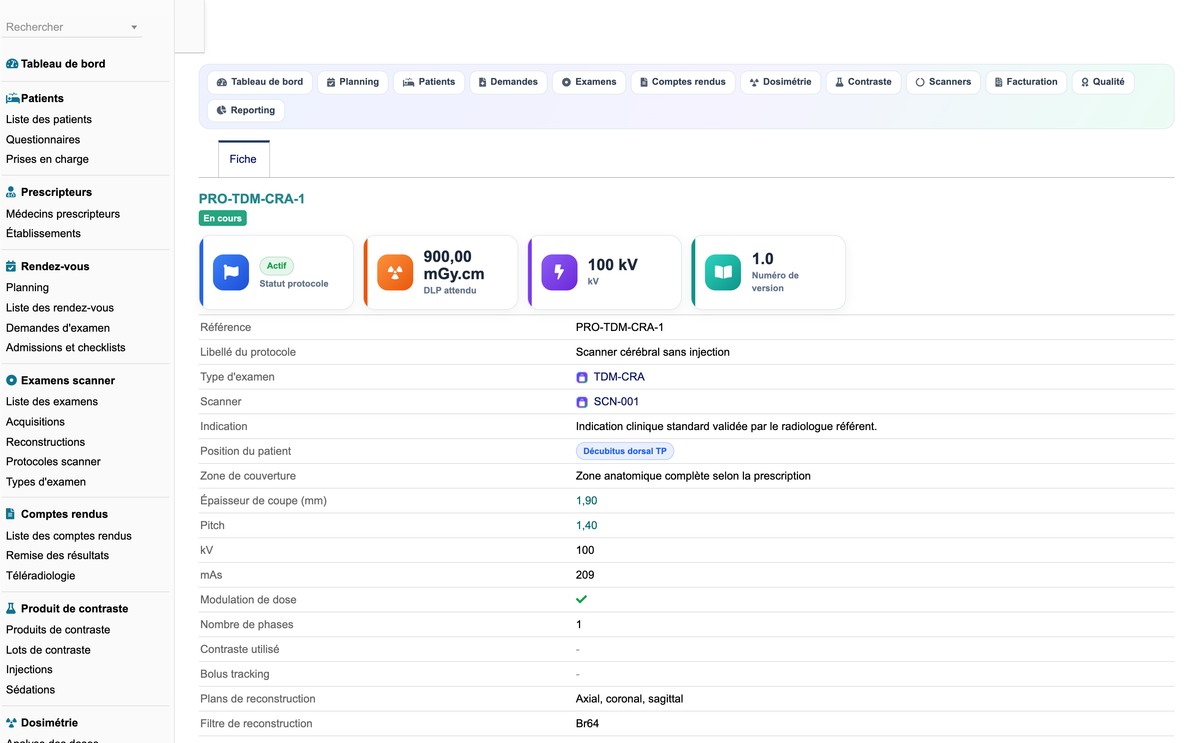The width and height of the screenshot is (1200, 743).
Task: Open Liste des examens in sidebar
Action: coord(52,402)
